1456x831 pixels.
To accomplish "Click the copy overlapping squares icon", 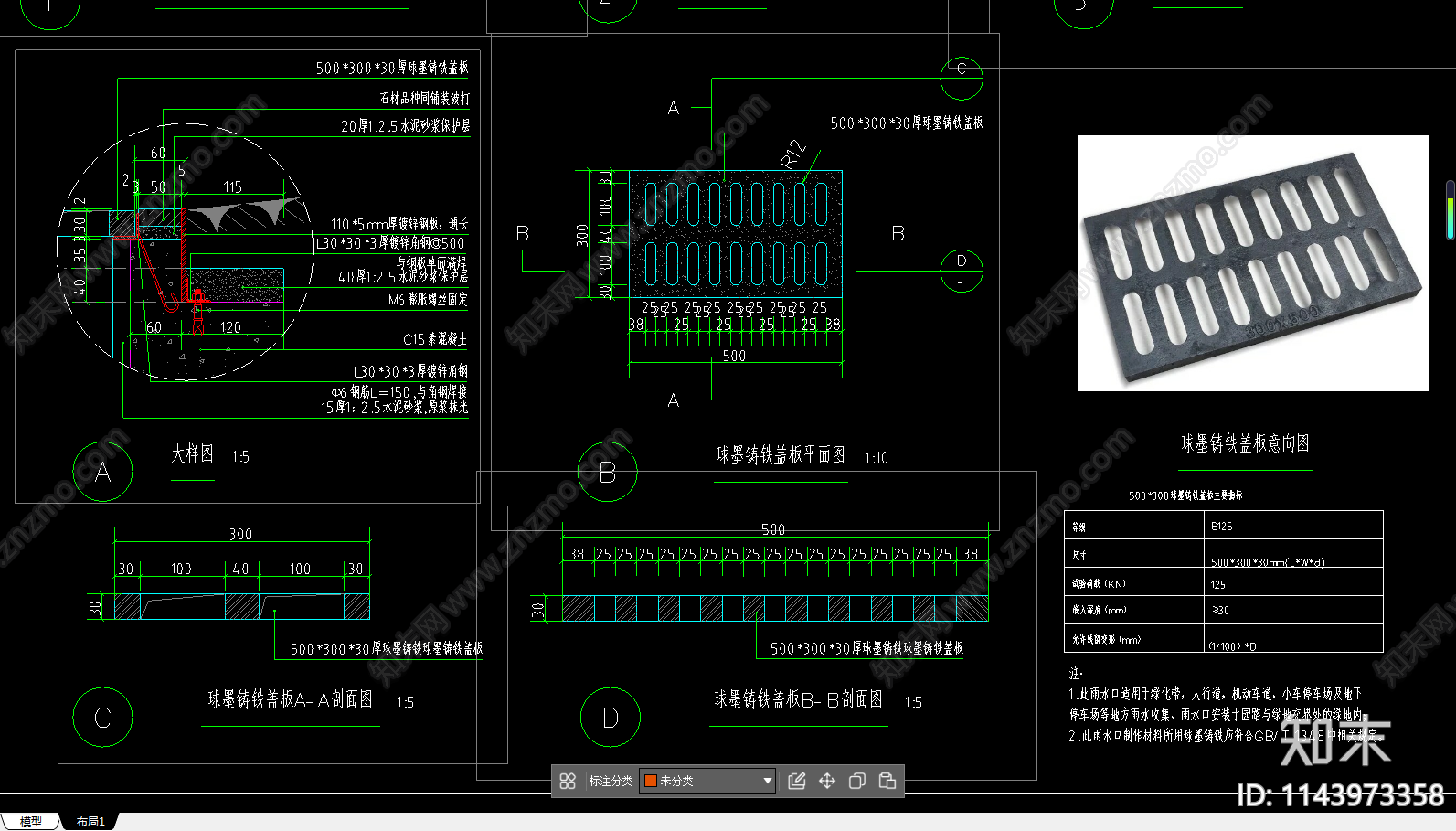I will (x=857, y=781).
